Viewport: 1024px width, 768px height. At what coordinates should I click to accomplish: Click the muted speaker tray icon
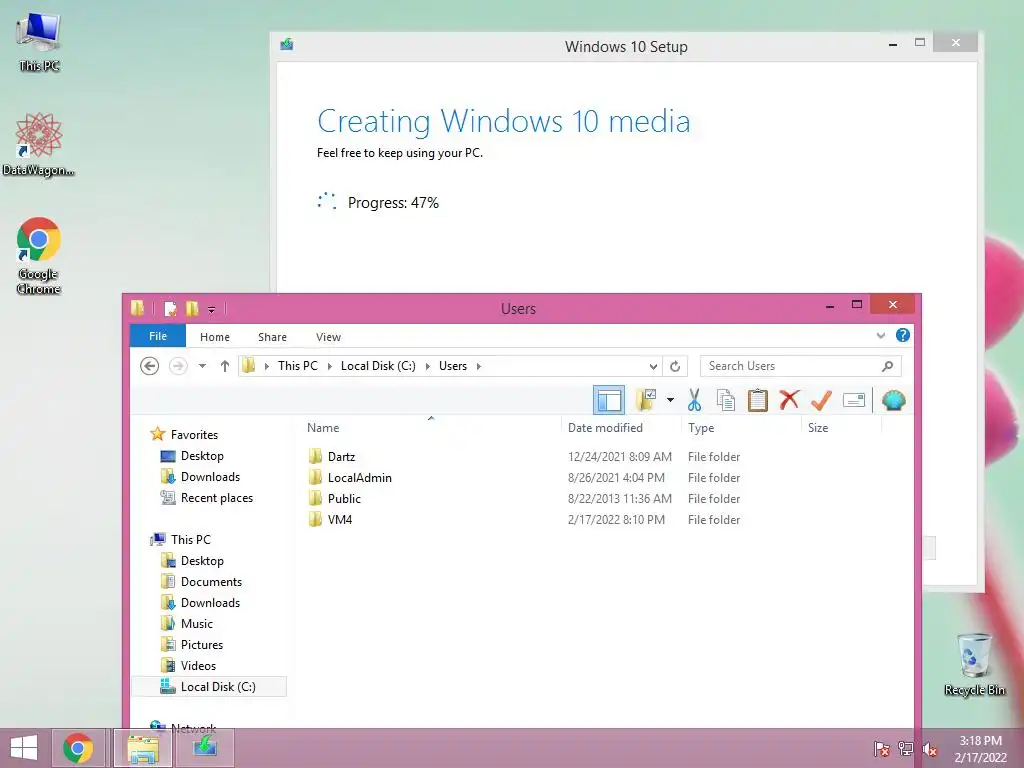click(x=930, y=749)
